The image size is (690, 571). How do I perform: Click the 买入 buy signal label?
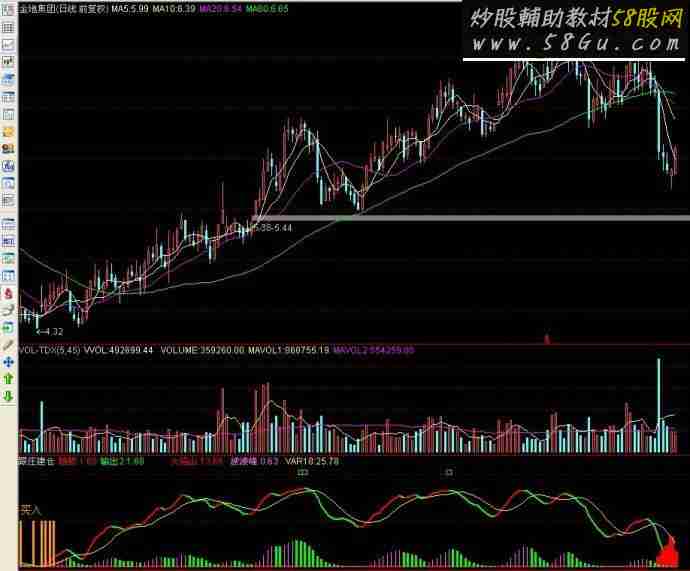pos(31,511)
